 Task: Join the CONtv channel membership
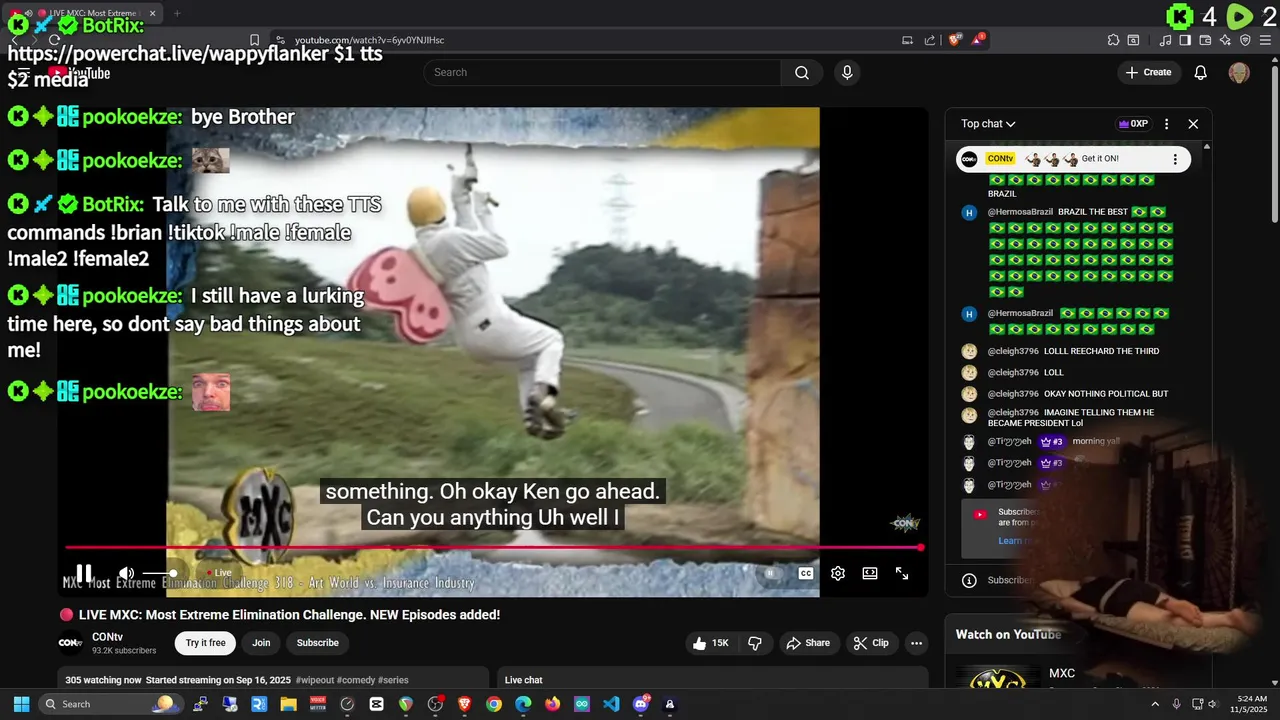click(x=261, y=643)
